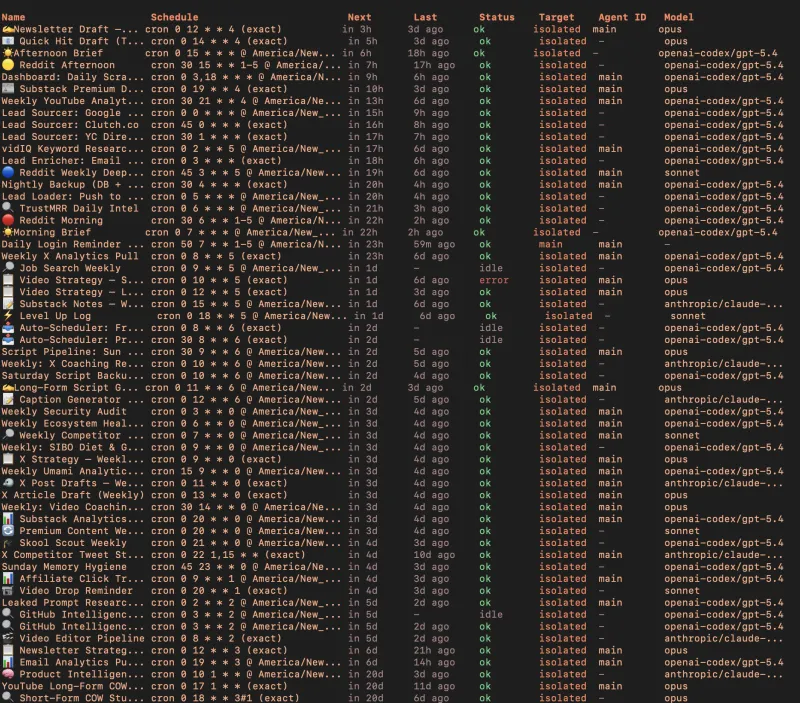800x703 pixels.
Task: Click the brain icon beside Product Intelligence
Action: pos(9,675)
